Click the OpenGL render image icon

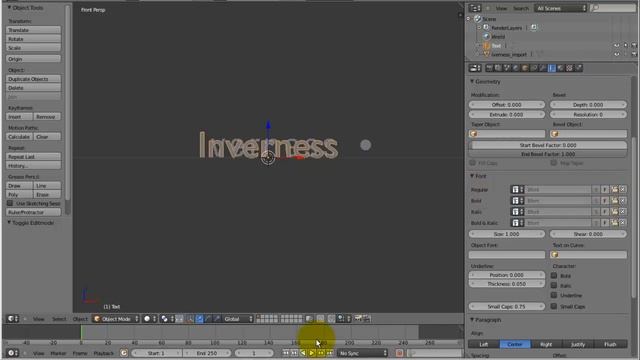click(359, 318)
